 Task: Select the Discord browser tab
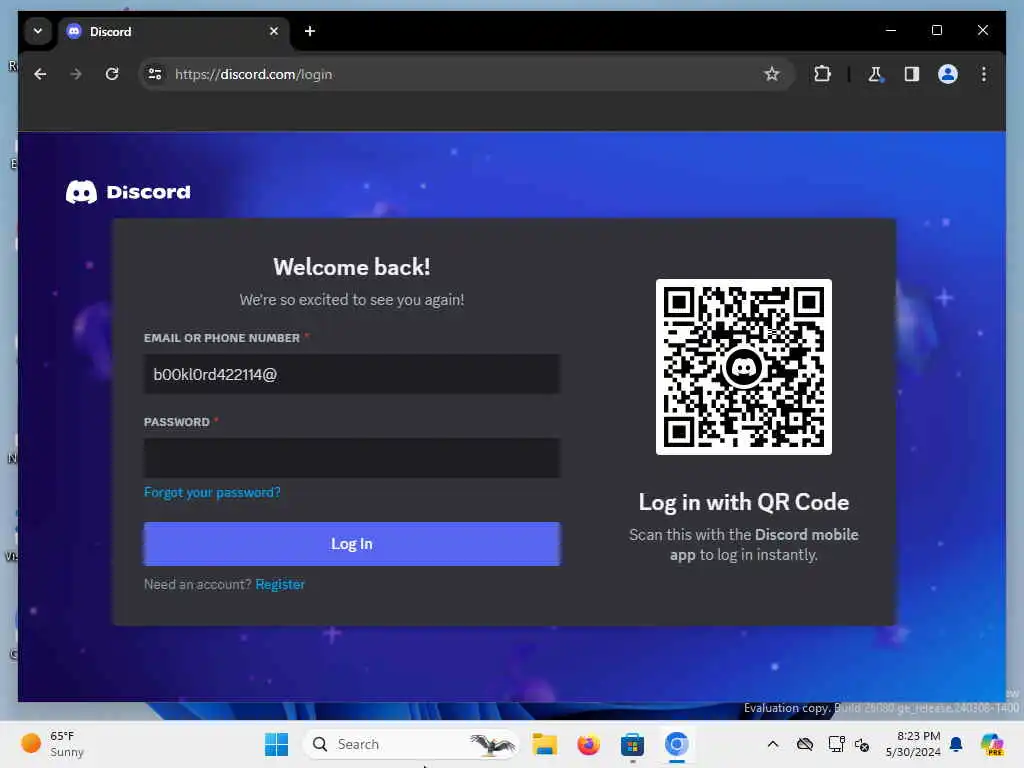coord(173,31)
